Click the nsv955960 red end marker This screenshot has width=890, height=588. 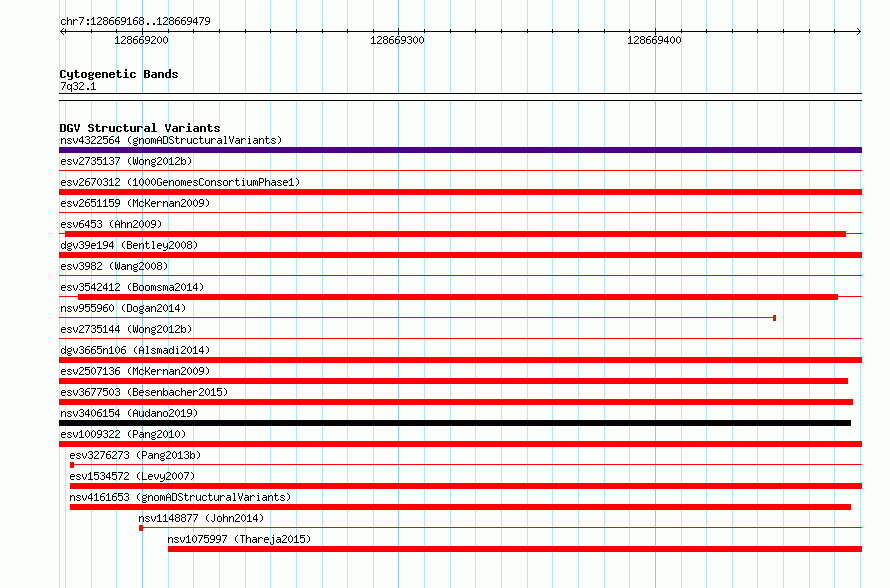774,318
